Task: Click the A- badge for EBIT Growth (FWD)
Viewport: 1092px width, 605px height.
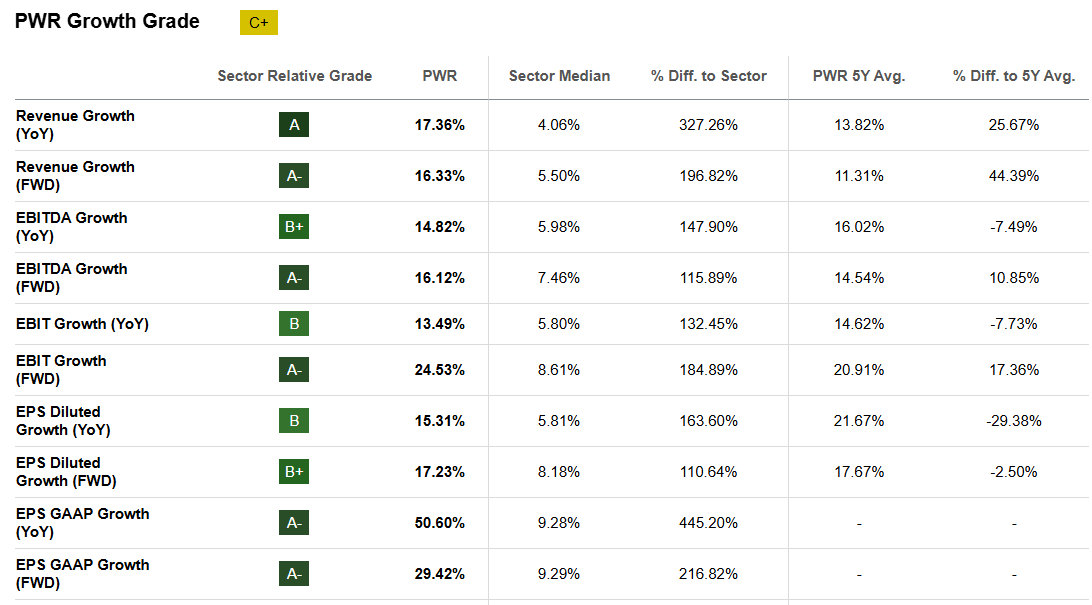Action: [294, 370]
